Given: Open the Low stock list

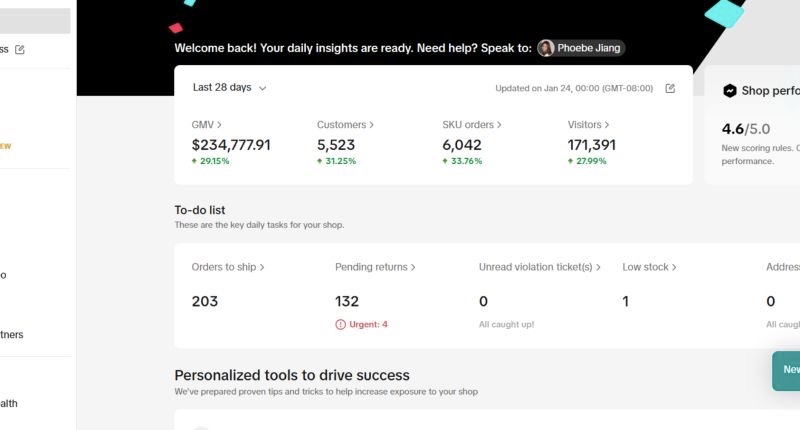Looking at the screenshot, I should tap(649, 267).
